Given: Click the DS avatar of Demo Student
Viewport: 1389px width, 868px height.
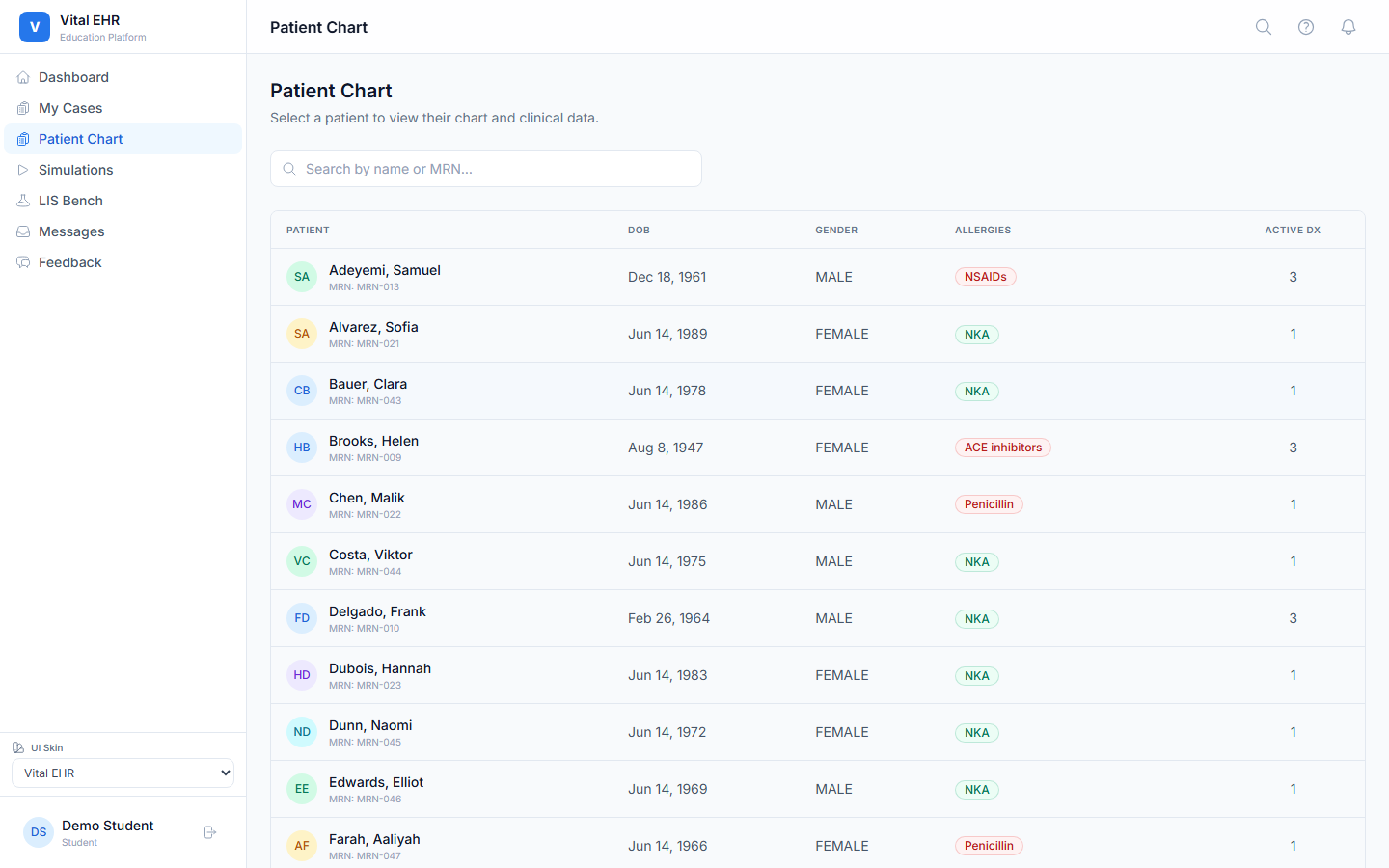Looking at the screenshot, I should pyautogui.click(x=39, y=832).
